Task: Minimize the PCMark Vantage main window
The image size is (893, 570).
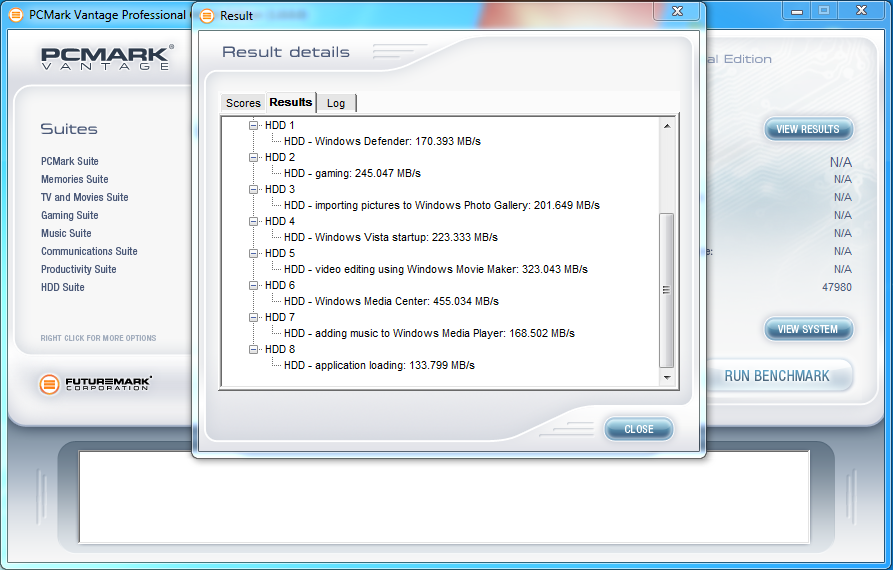Action: point(797,11)
